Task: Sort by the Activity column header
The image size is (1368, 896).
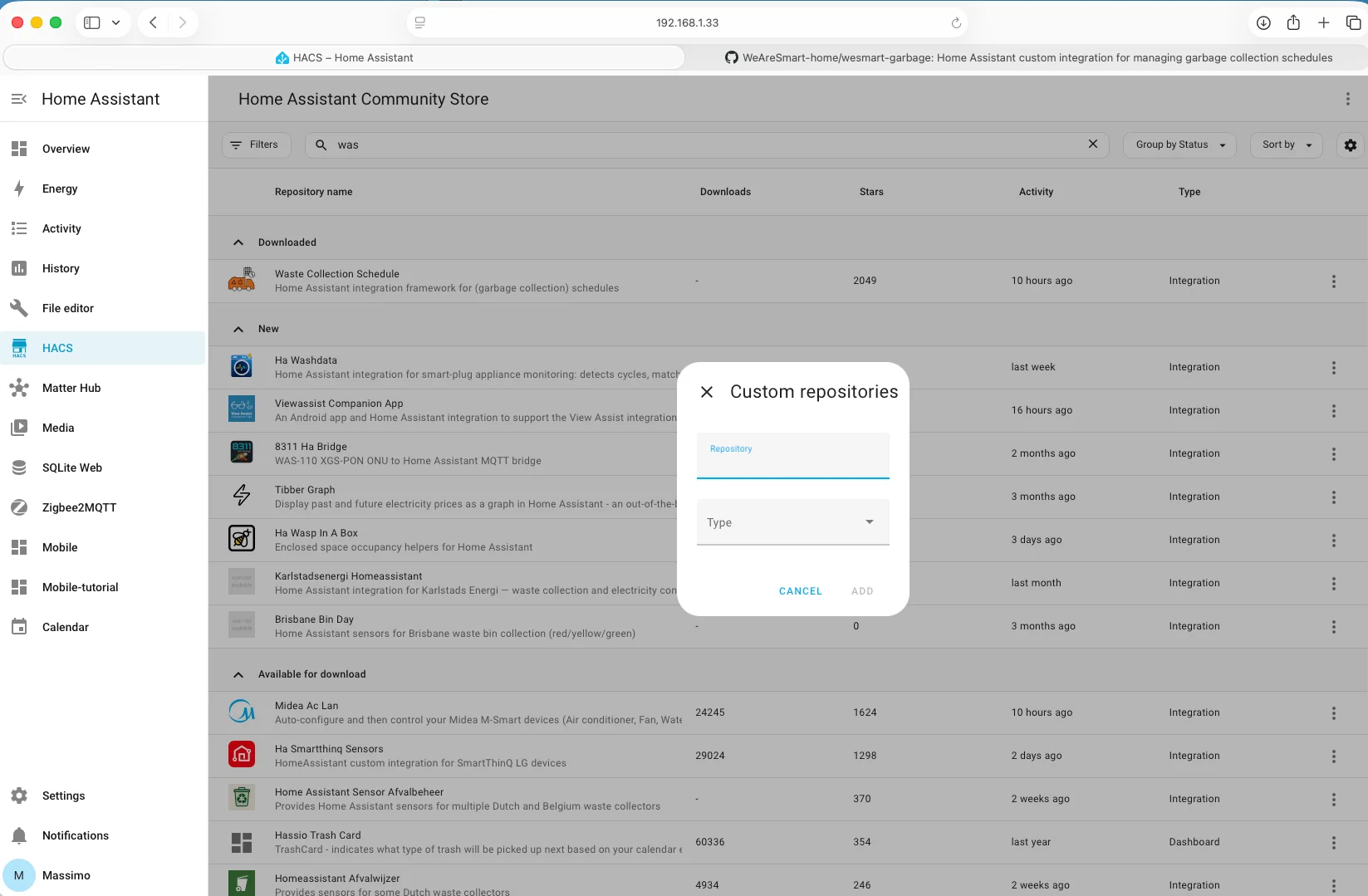Action: click(1036, 192)
